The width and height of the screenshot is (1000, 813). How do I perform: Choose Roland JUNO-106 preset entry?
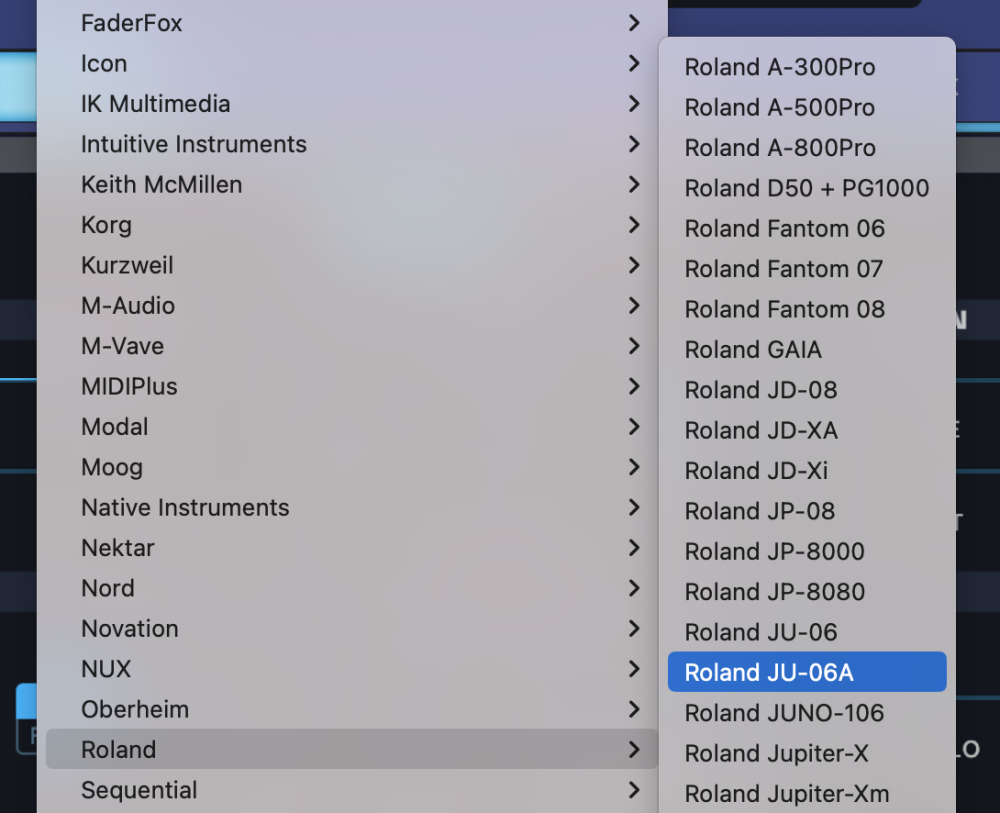tap(784, 713)
